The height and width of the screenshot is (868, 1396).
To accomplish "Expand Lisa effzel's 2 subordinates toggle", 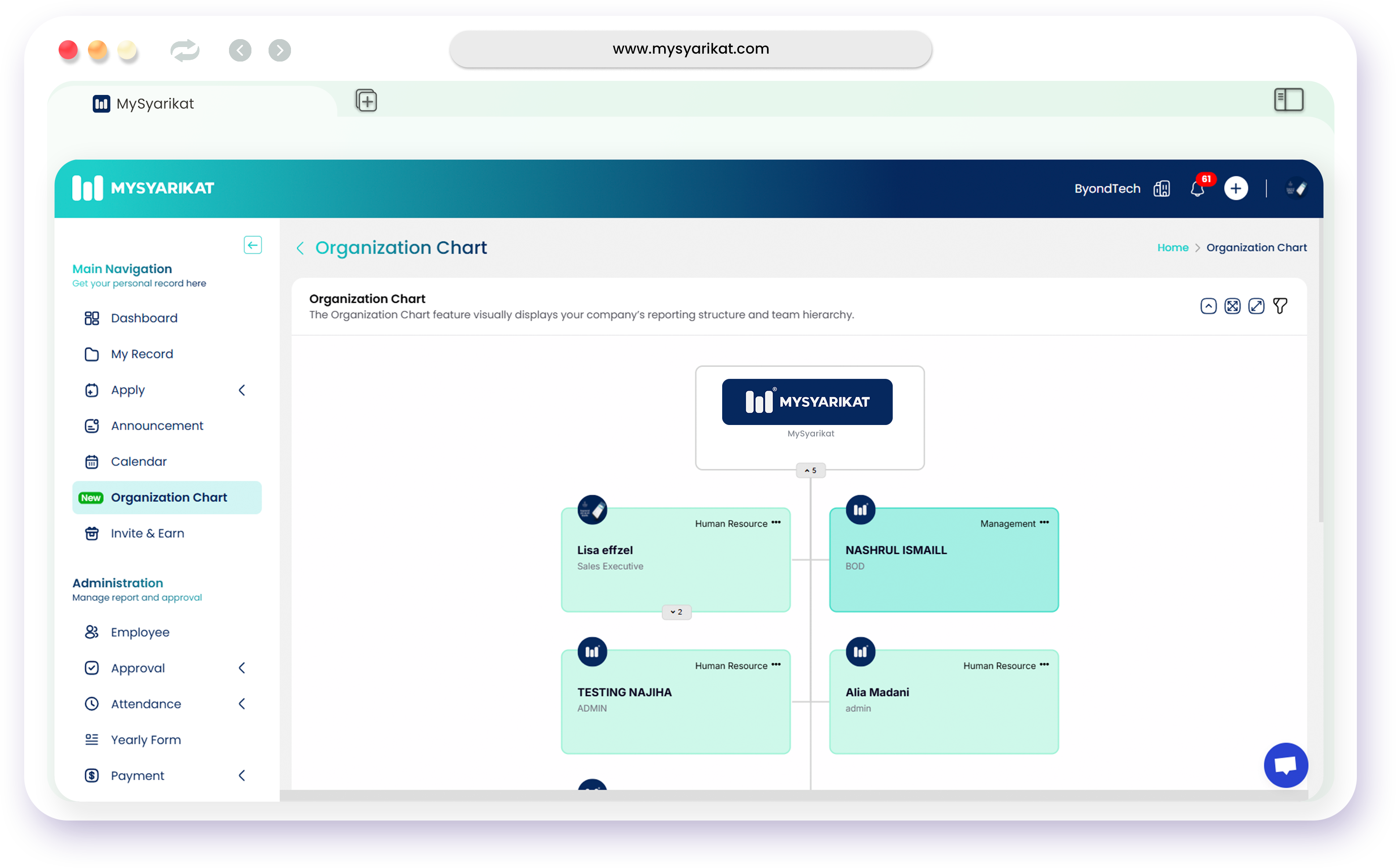I will coord(676,612).
